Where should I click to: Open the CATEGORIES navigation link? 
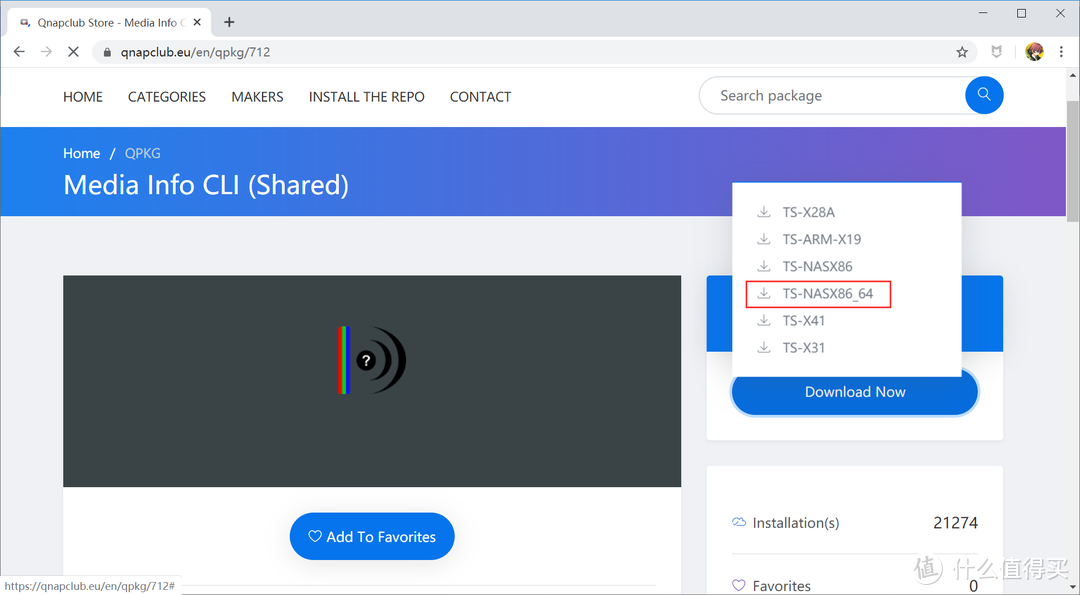tap(167, 96)
